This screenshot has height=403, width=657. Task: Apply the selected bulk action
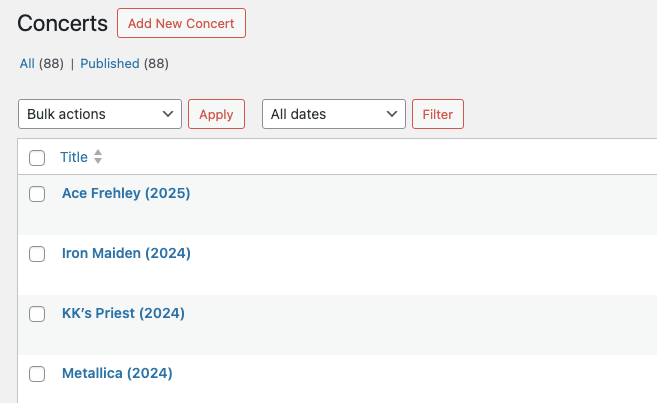(216, 114)
